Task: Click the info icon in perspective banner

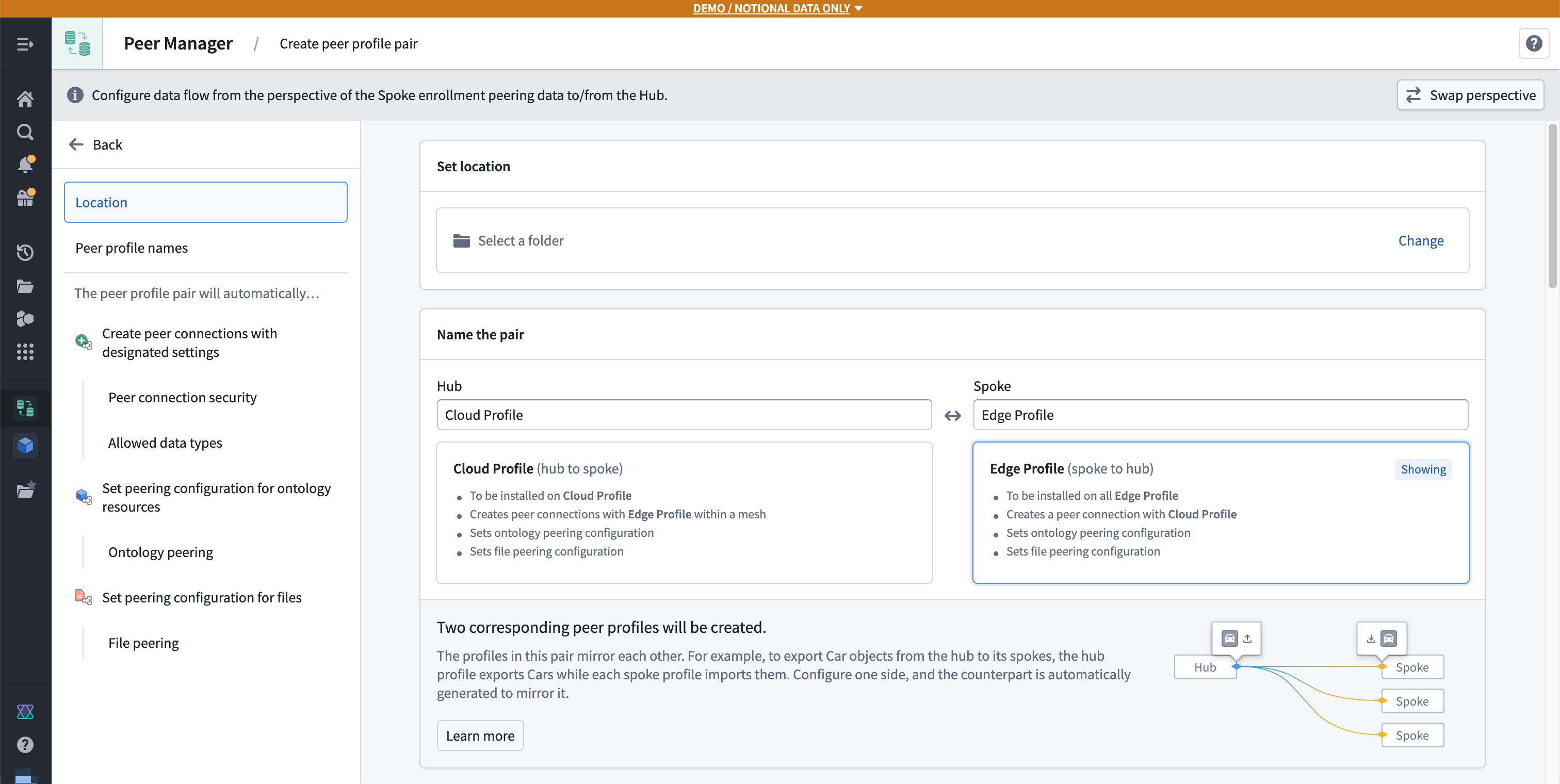Action: (75, 95)
